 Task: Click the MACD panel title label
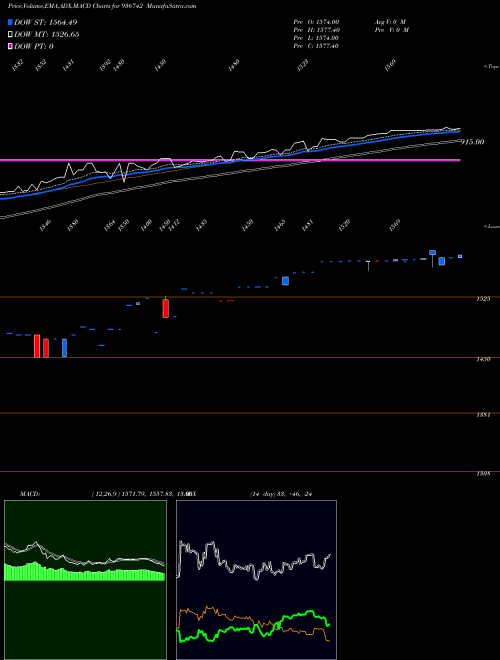click(29, 494)
